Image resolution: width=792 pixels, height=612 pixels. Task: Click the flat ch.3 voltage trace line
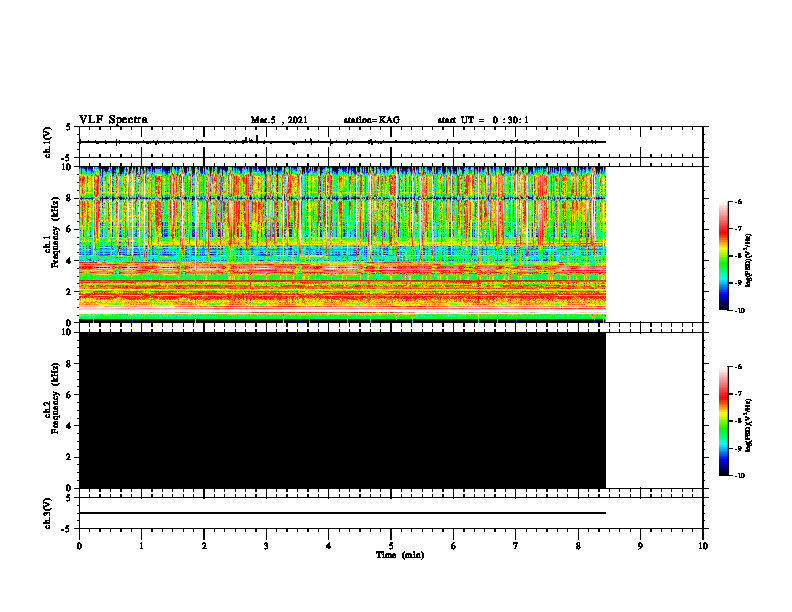(342, 513)
